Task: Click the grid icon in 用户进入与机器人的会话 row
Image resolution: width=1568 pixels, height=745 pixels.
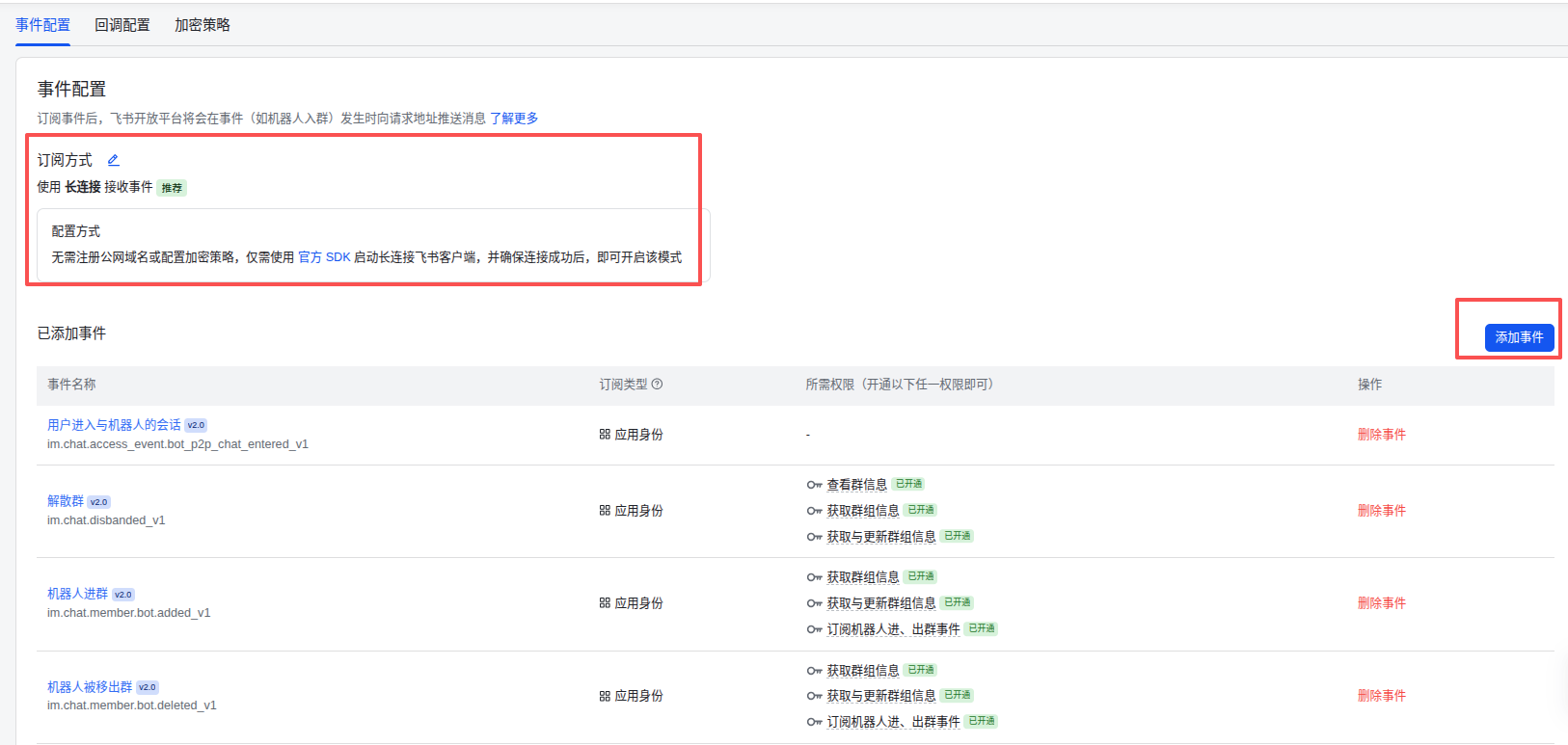Action: 605,435
